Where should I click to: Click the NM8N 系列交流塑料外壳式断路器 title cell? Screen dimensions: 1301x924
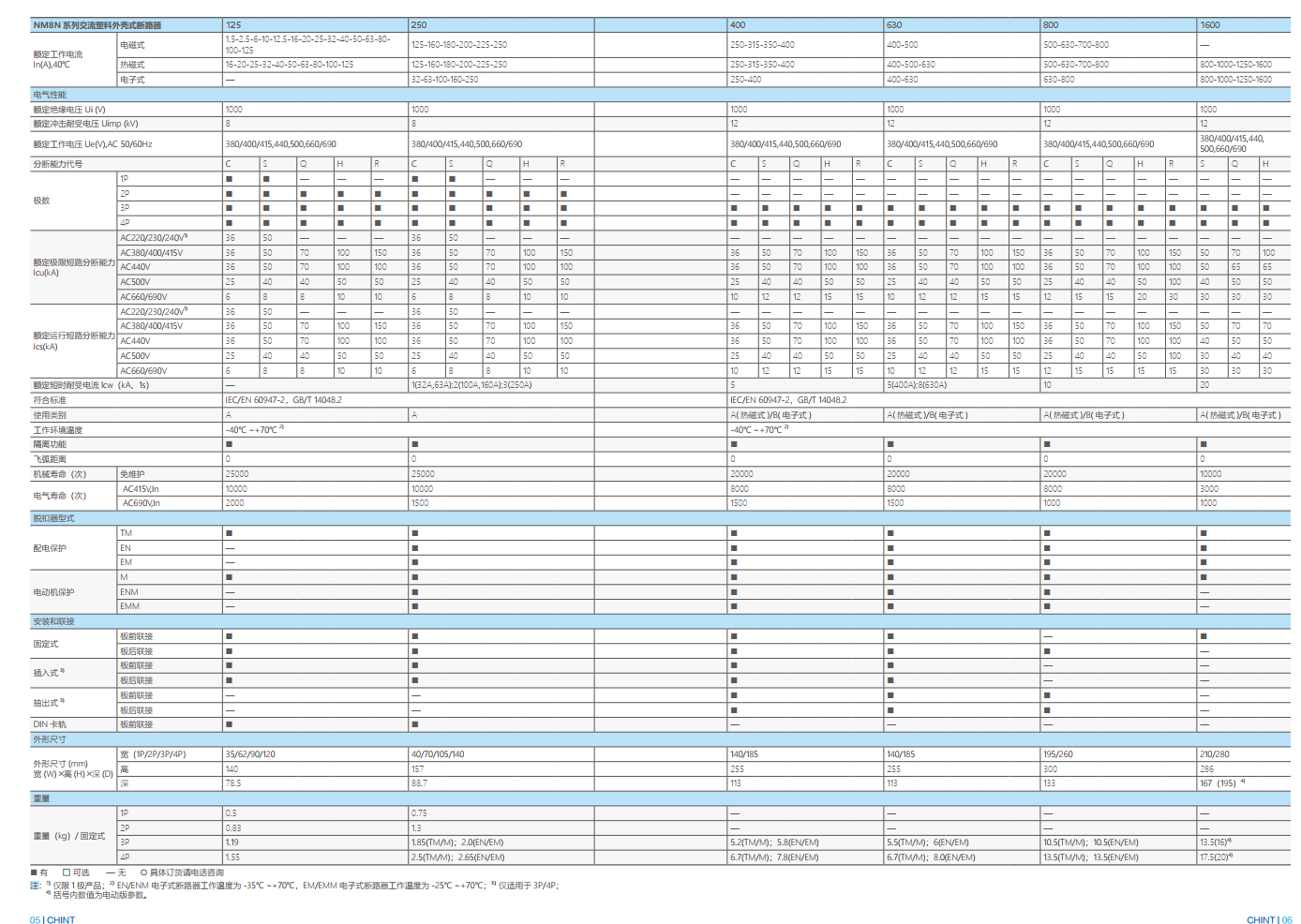click(x=97, y=25)
